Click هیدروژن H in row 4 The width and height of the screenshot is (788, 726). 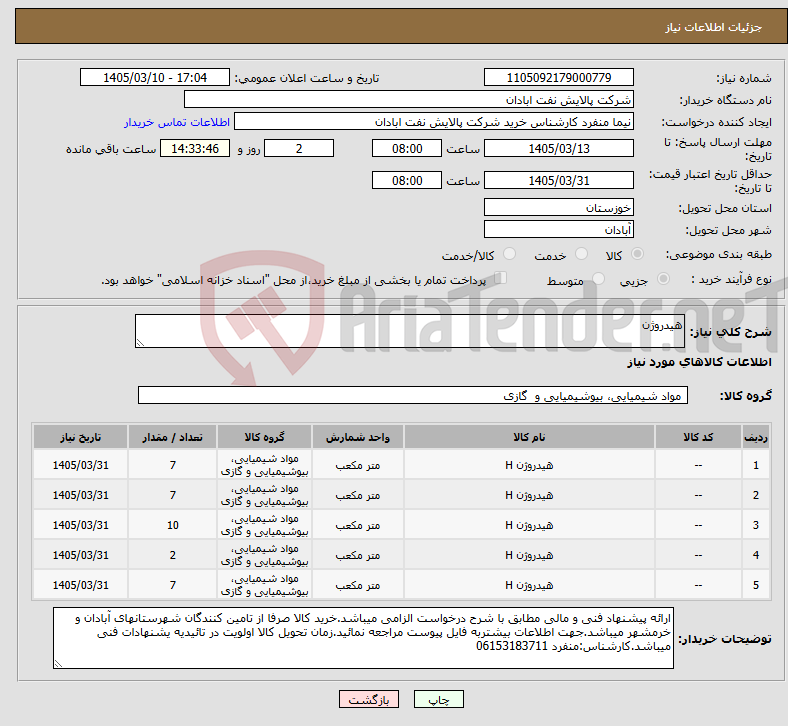click(x=529, y=555)
